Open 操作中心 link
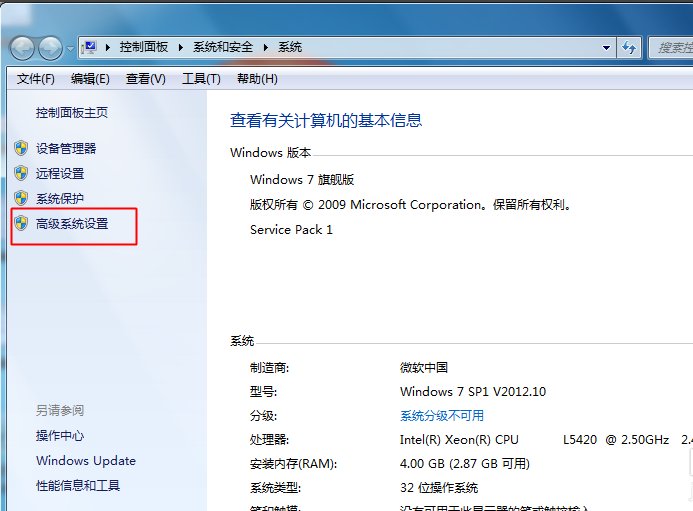 click(x=60, y=436)
